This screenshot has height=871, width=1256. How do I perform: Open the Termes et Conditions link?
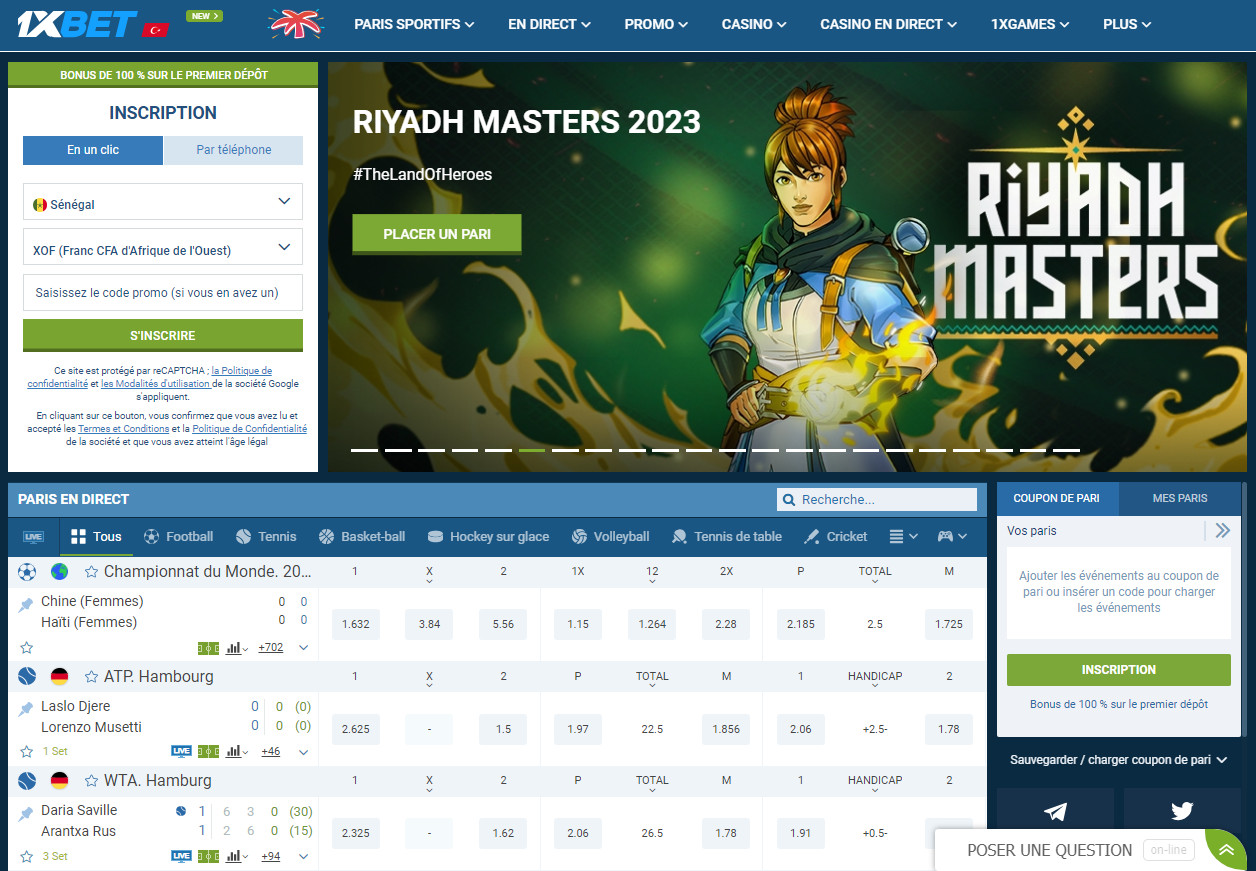[123, 429]
